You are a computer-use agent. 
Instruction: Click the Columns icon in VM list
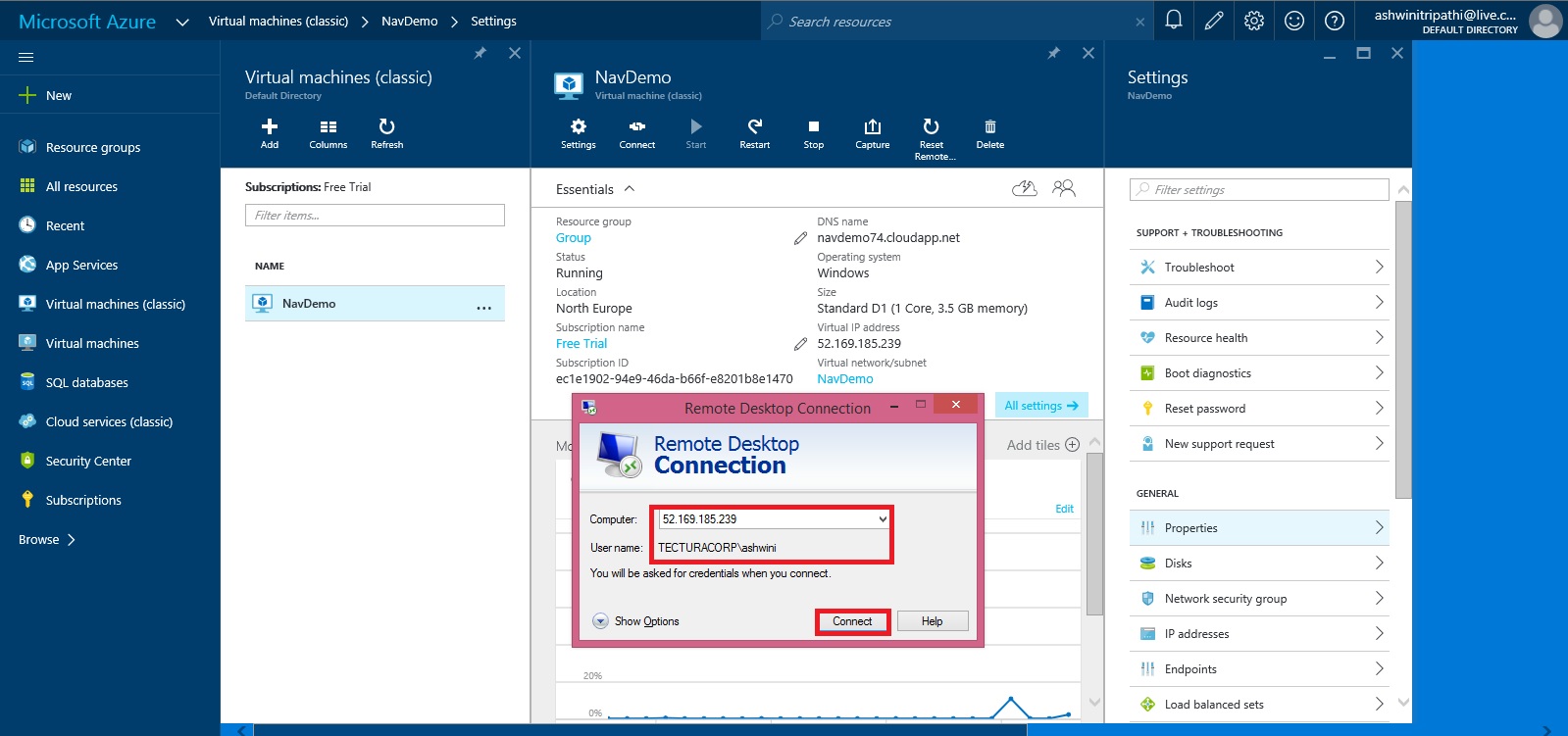point(328,127)
